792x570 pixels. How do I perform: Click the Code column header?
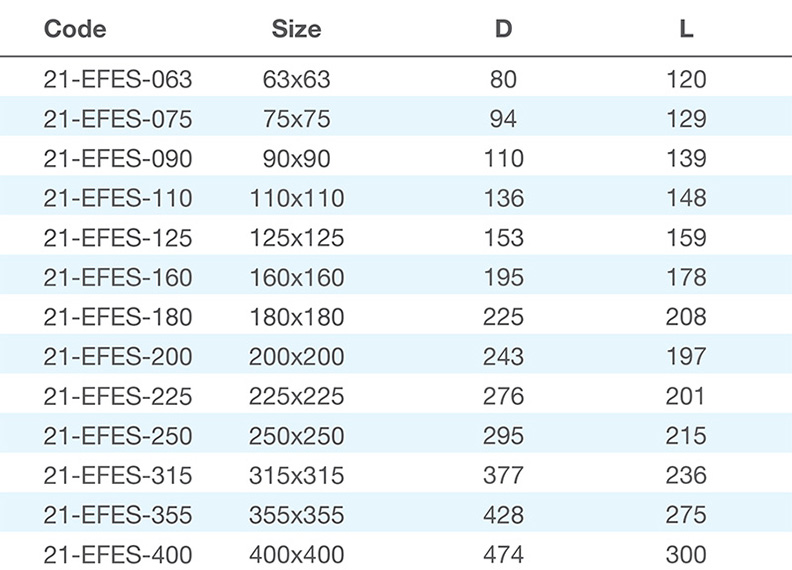[75, 29]
